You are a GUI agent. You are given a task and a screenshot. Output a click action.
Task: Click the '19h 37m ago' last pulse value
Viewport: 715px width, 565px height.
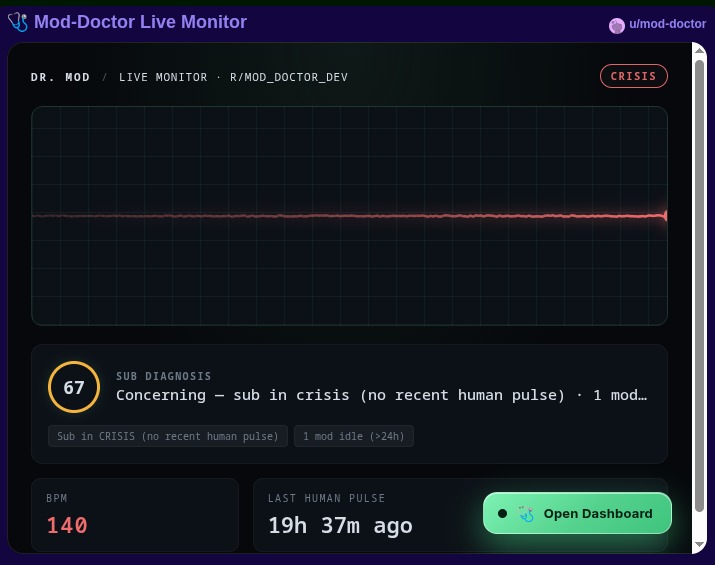[x=340, y=525]
